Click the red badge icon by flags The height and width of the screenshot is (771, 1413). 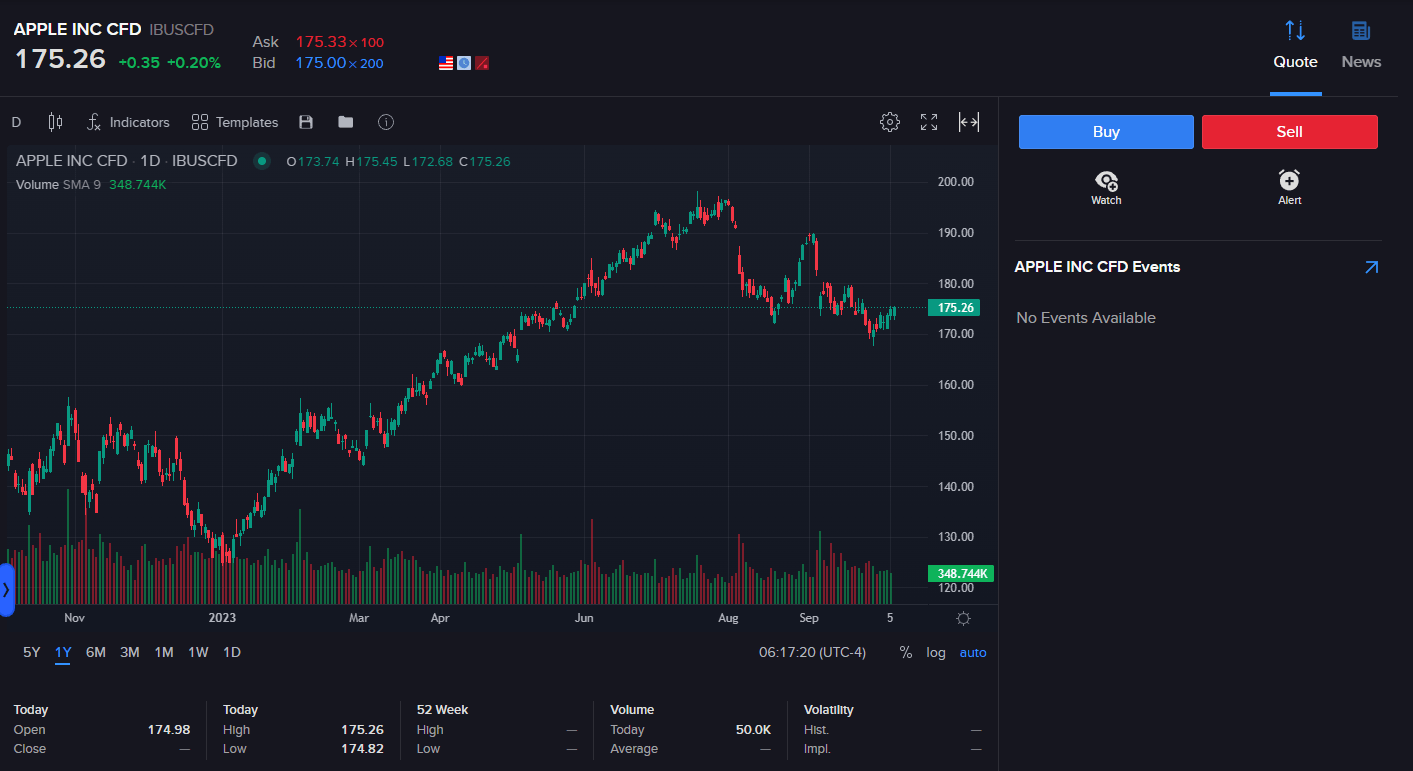pos(482,63)
